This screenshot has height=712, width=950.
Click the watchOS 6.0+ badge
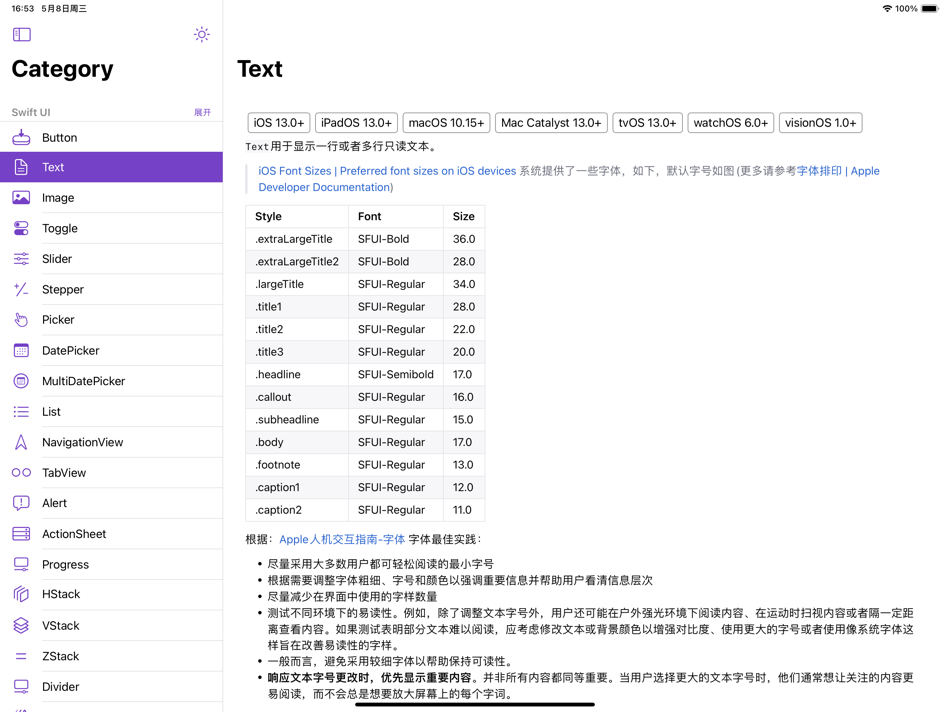pyautogui.click(x=730, y=122)
